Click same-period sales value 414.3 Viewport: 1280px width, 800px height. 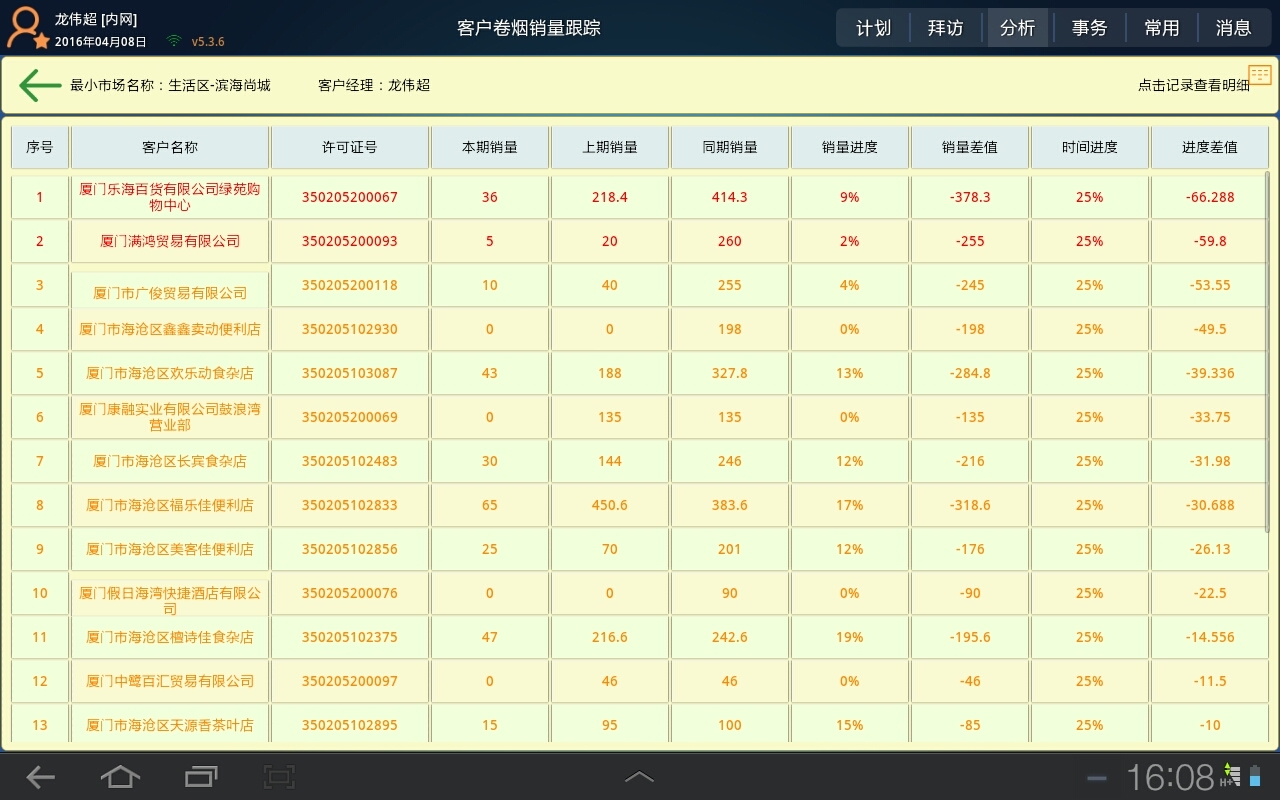pyautogui.click(x=730, y=197)
